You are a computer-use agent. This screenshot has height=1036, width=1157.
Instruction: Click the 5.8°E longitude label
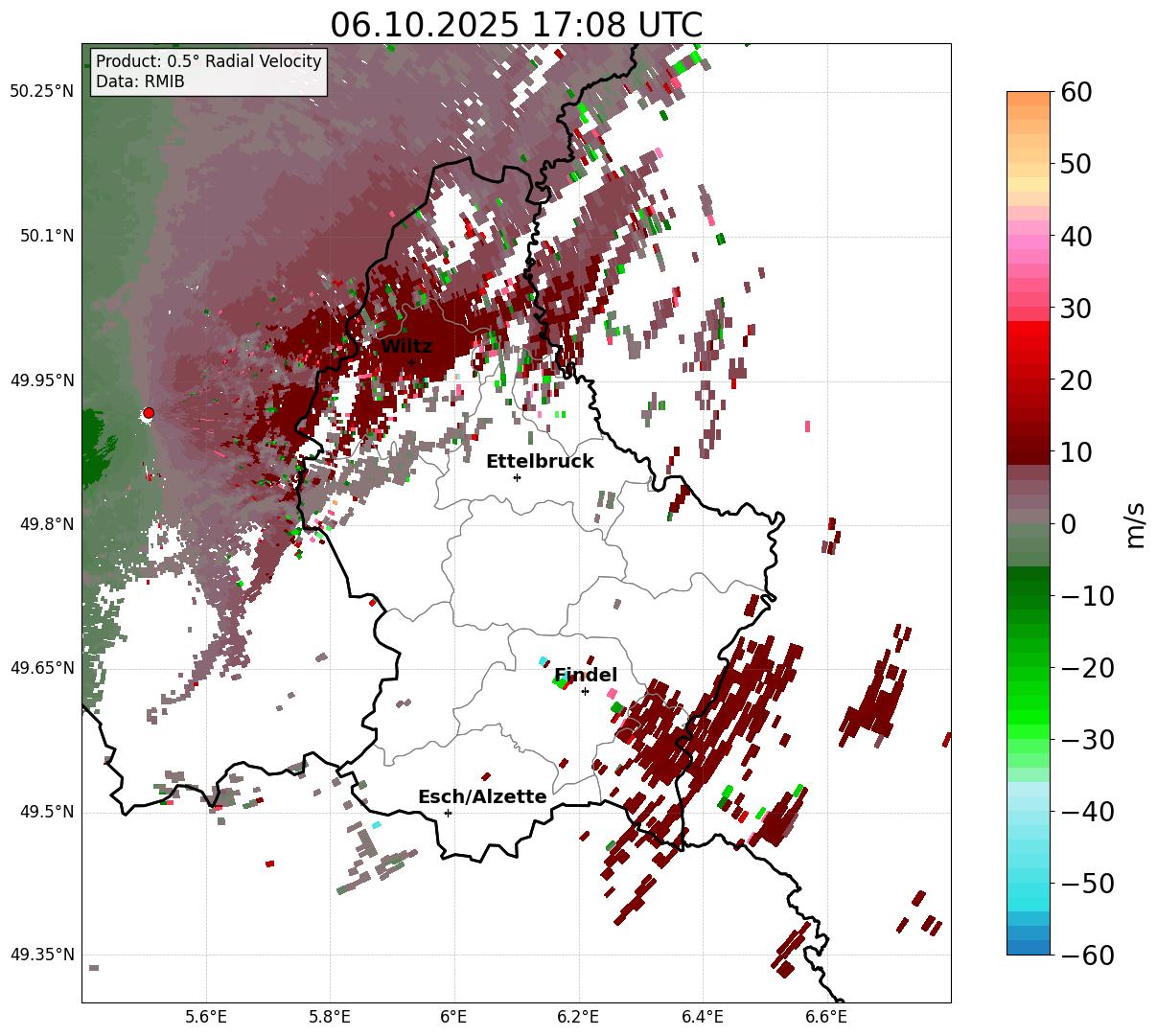pos(331,1016)
